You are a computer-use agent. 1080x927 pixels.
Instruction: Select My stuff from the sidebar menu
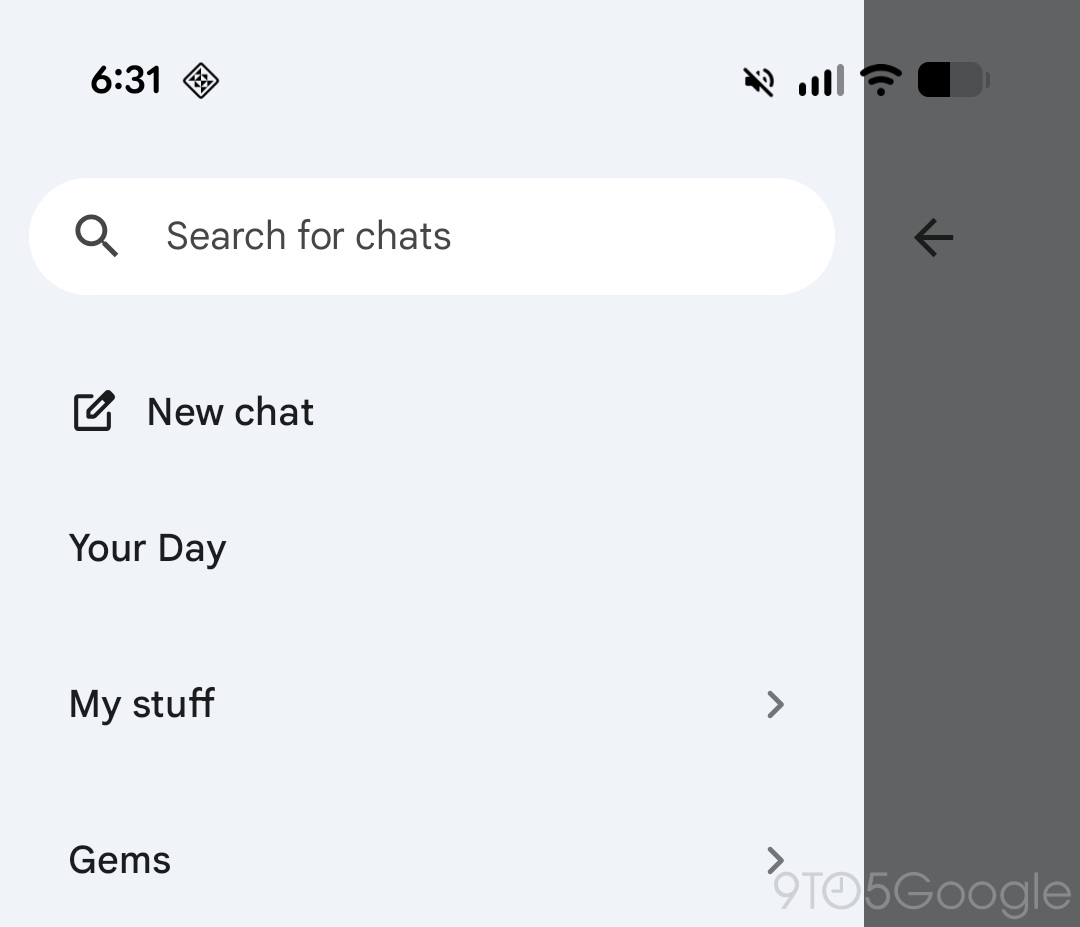tap(141, 704)
